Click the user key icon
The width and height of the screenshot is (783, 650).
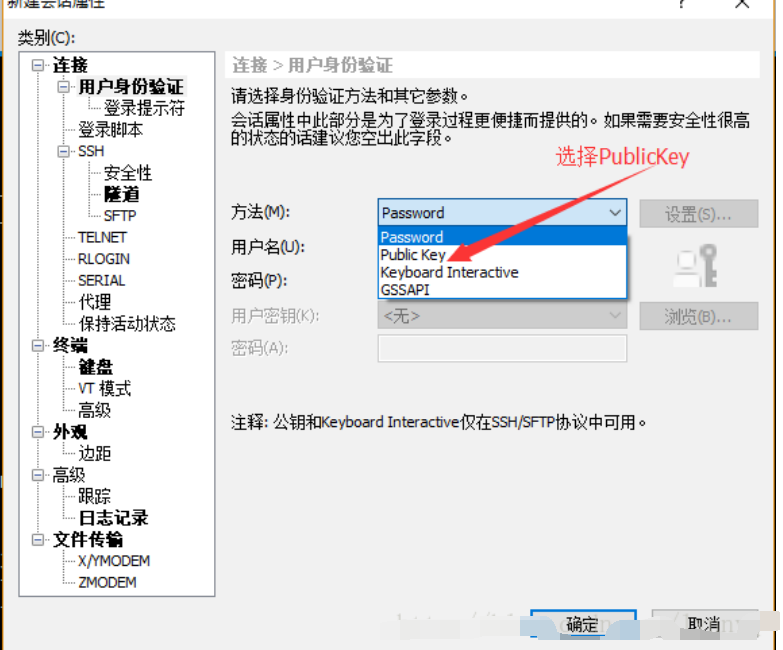tap(696, 266)
